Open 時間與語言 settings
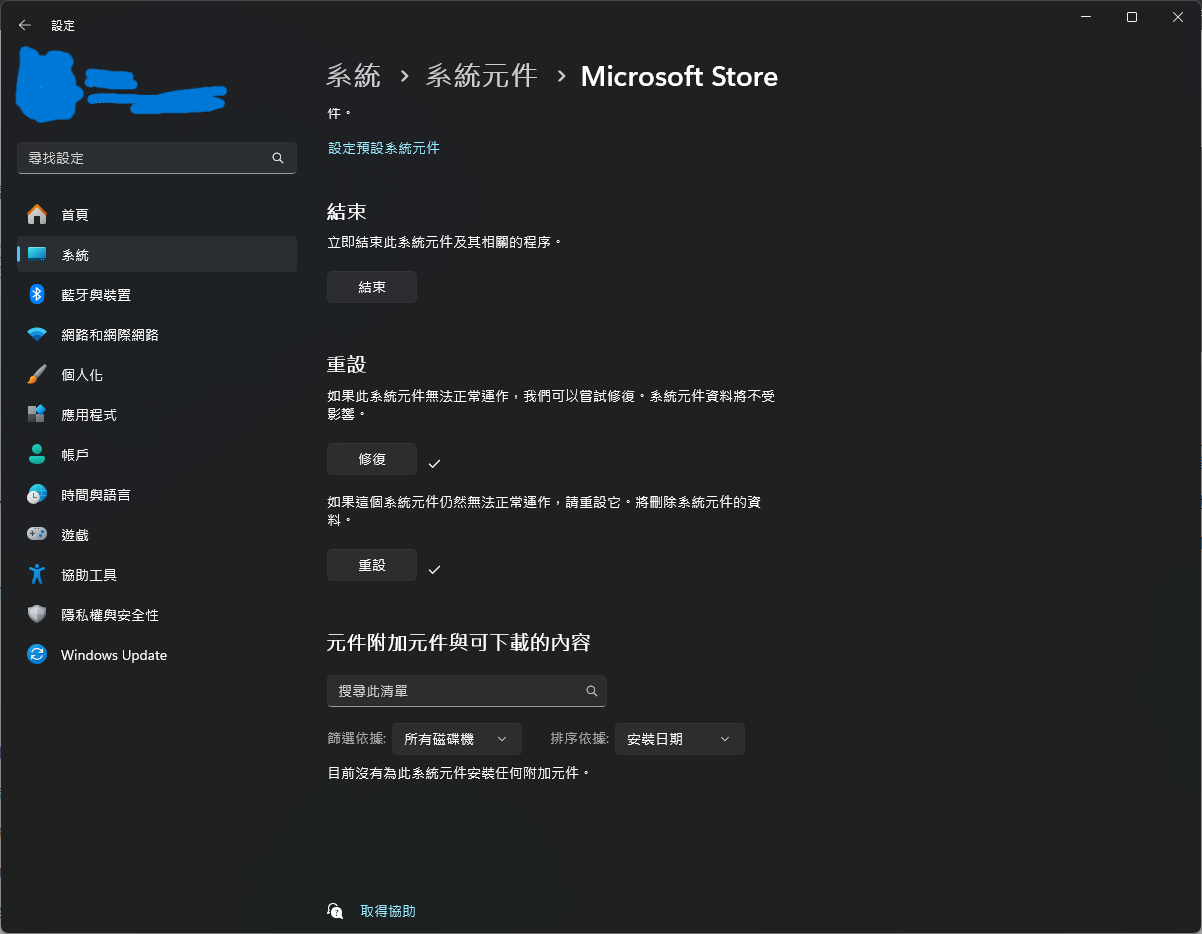 tap(157, 494)
